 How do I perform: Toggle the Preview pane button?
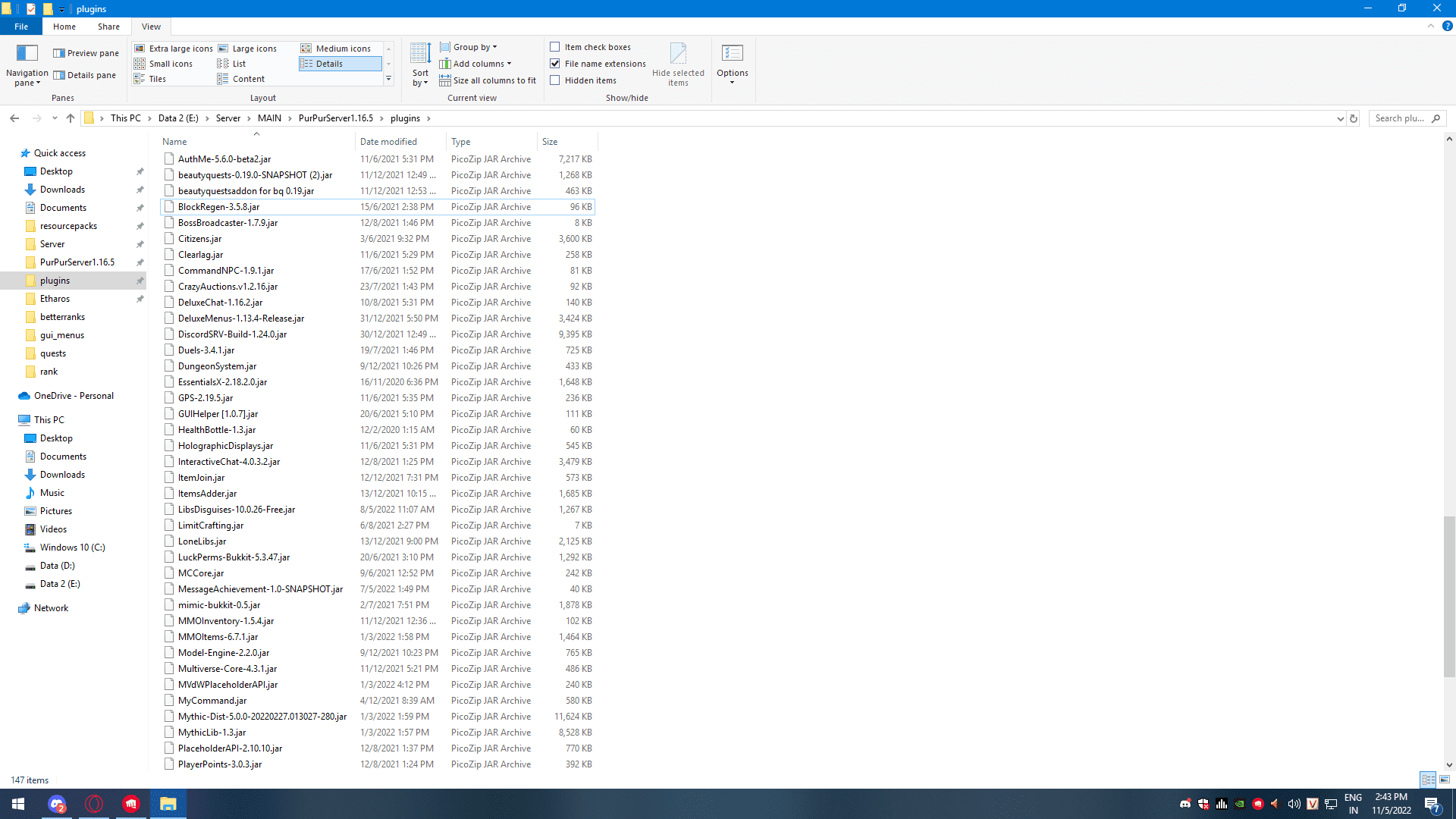point(86,53)
